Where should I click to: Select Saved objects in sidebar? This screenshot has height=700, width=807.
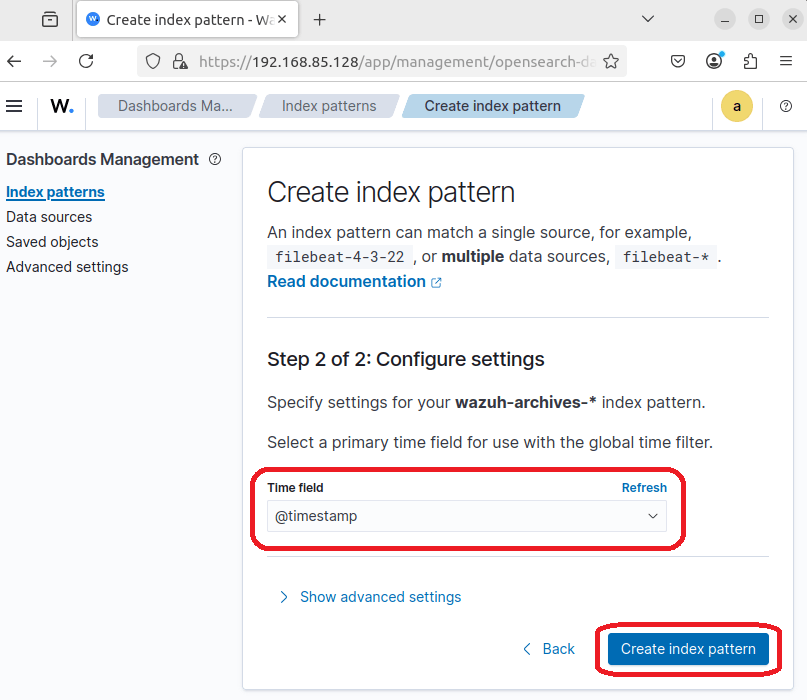pyautogui.click(x=52, y=242)
